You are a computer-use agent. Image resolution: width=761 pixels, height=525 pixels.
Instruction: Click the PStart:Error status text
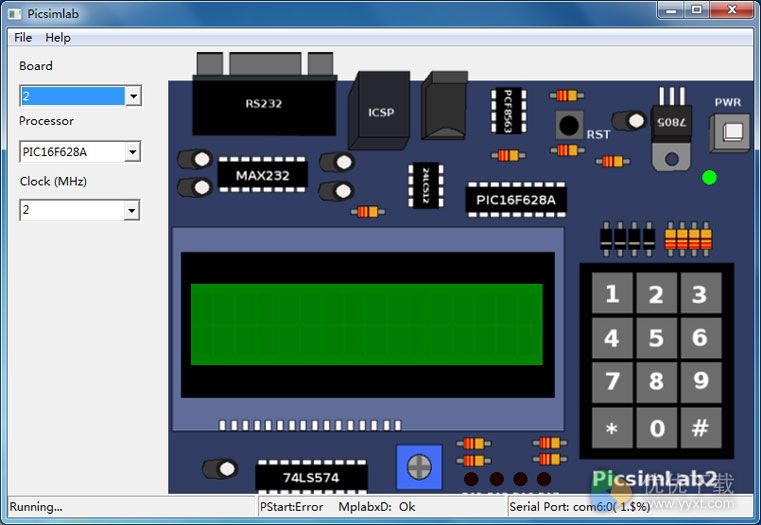click(291, 507)
